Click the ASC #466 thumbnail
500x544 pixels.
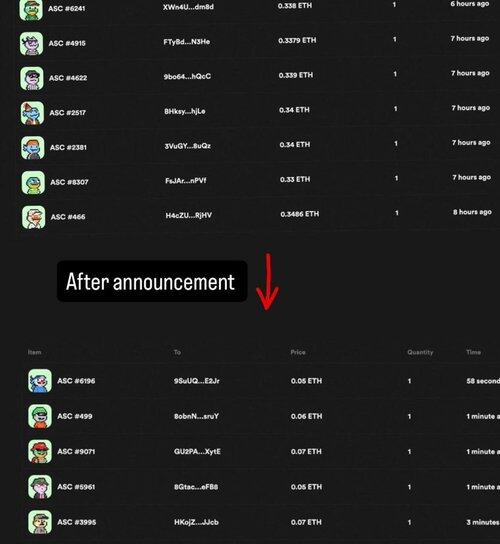point(34,217)
